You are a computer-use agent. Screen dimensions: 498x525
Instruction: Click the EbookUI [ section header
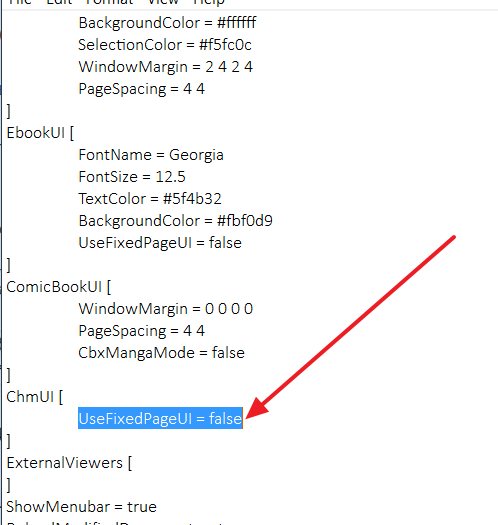tap(40, 133)
